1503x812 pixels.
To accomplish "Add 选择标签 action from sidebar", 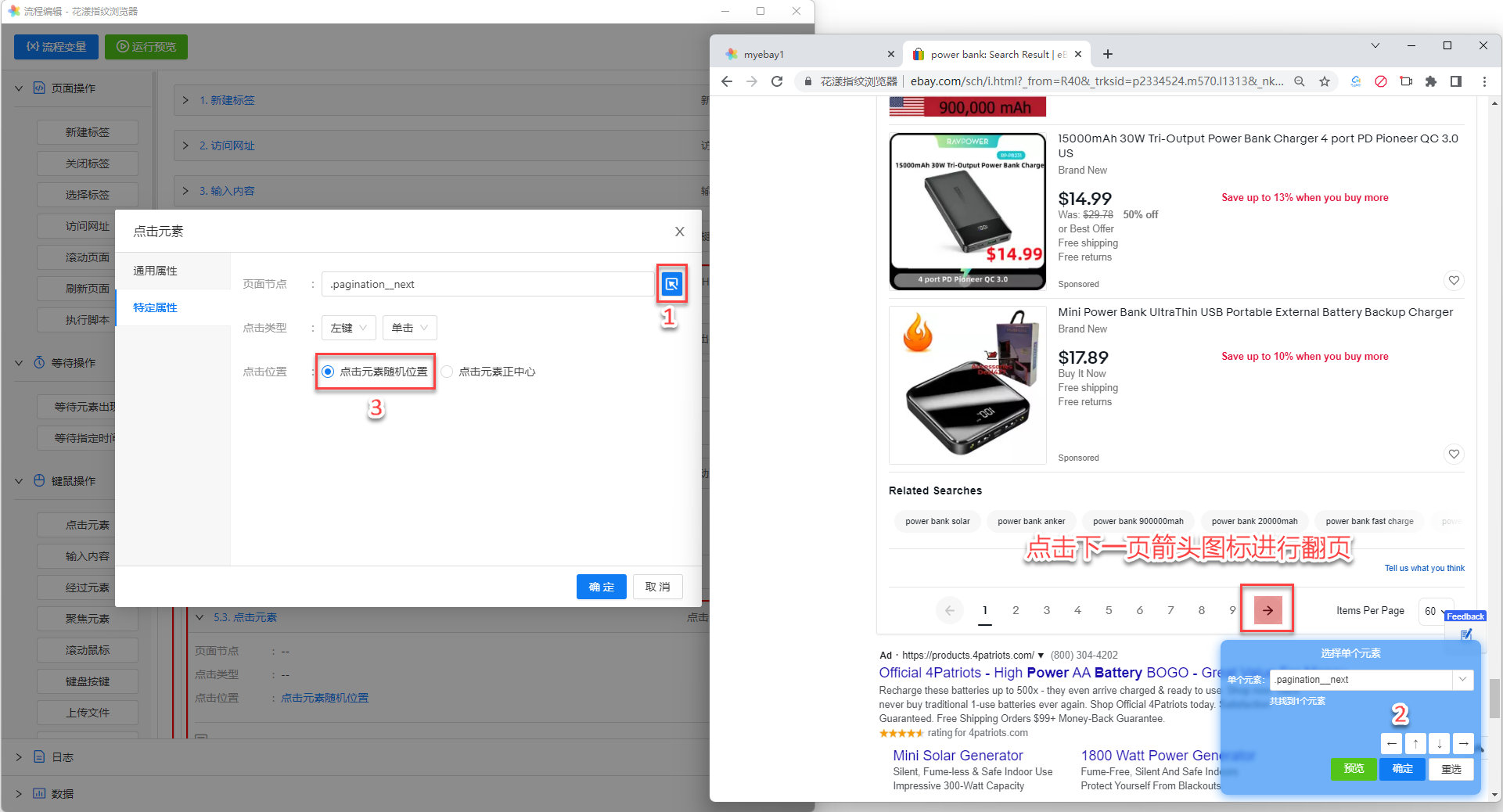I will (x=88, y=195).
